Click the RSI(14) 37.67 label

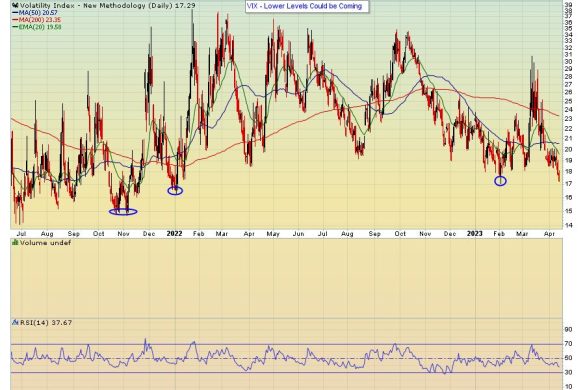pos(46,322)
